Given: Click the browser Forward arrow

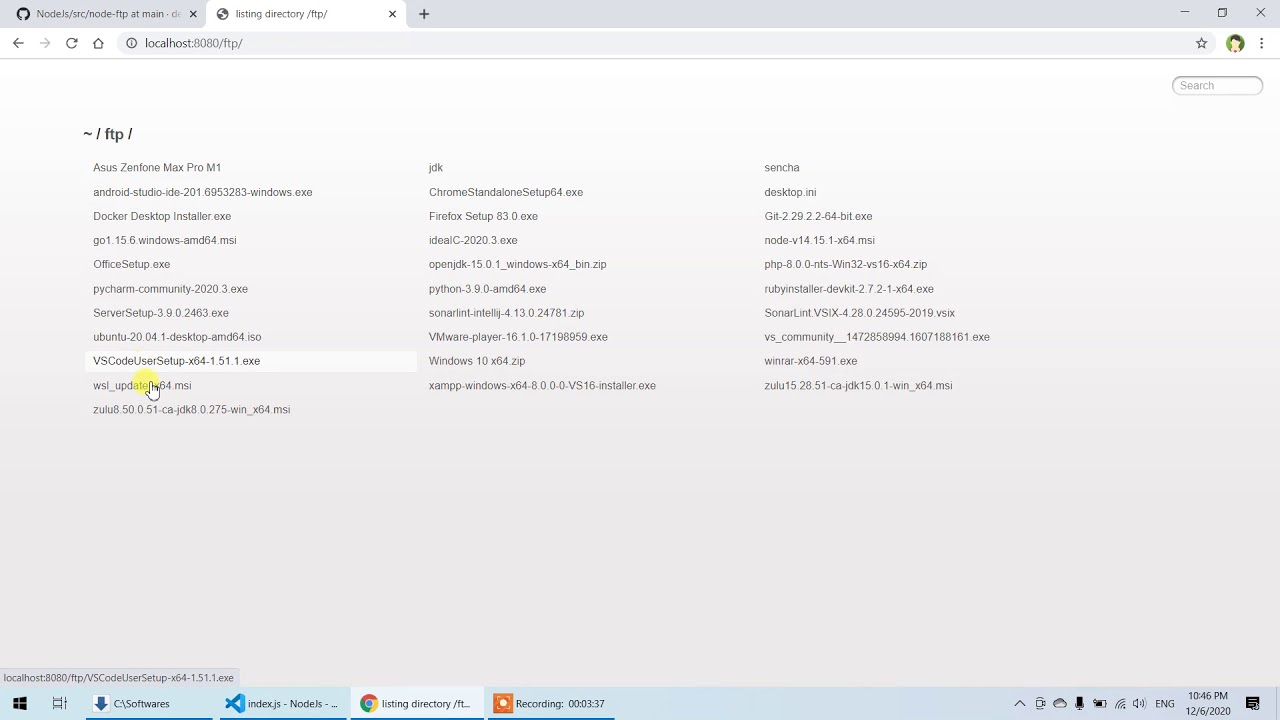Looking at the screenshot, I should click(45, 43).
